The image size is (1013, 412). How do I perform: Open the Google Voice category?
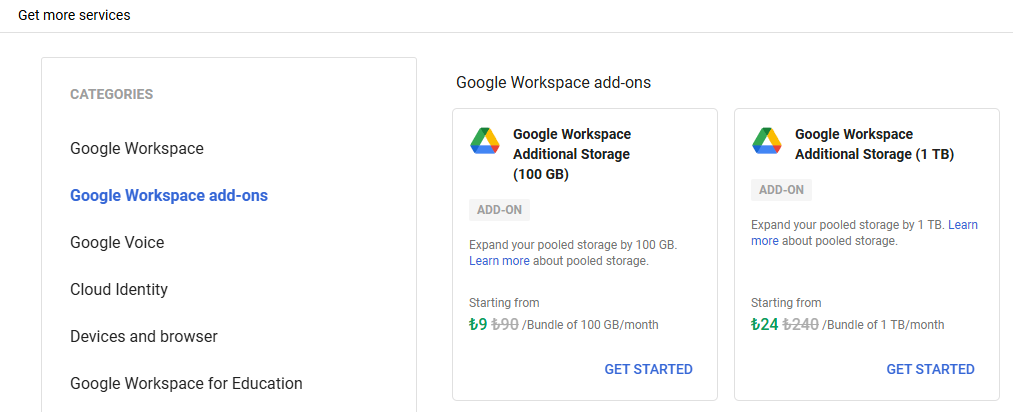point(117,242)
